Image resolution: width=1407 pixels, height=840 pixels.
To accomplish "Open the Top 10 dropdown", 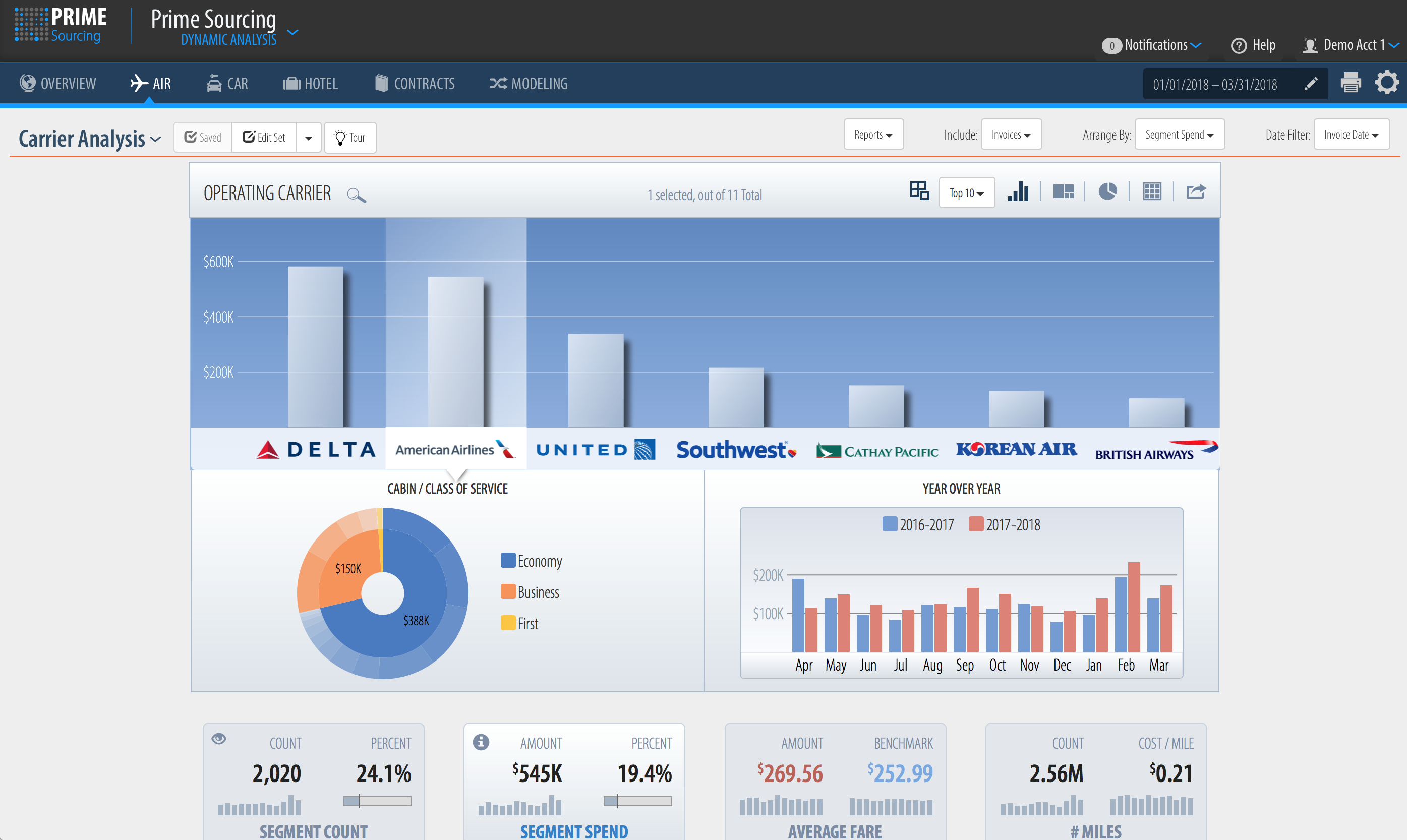I will click(x=967, y=193).
